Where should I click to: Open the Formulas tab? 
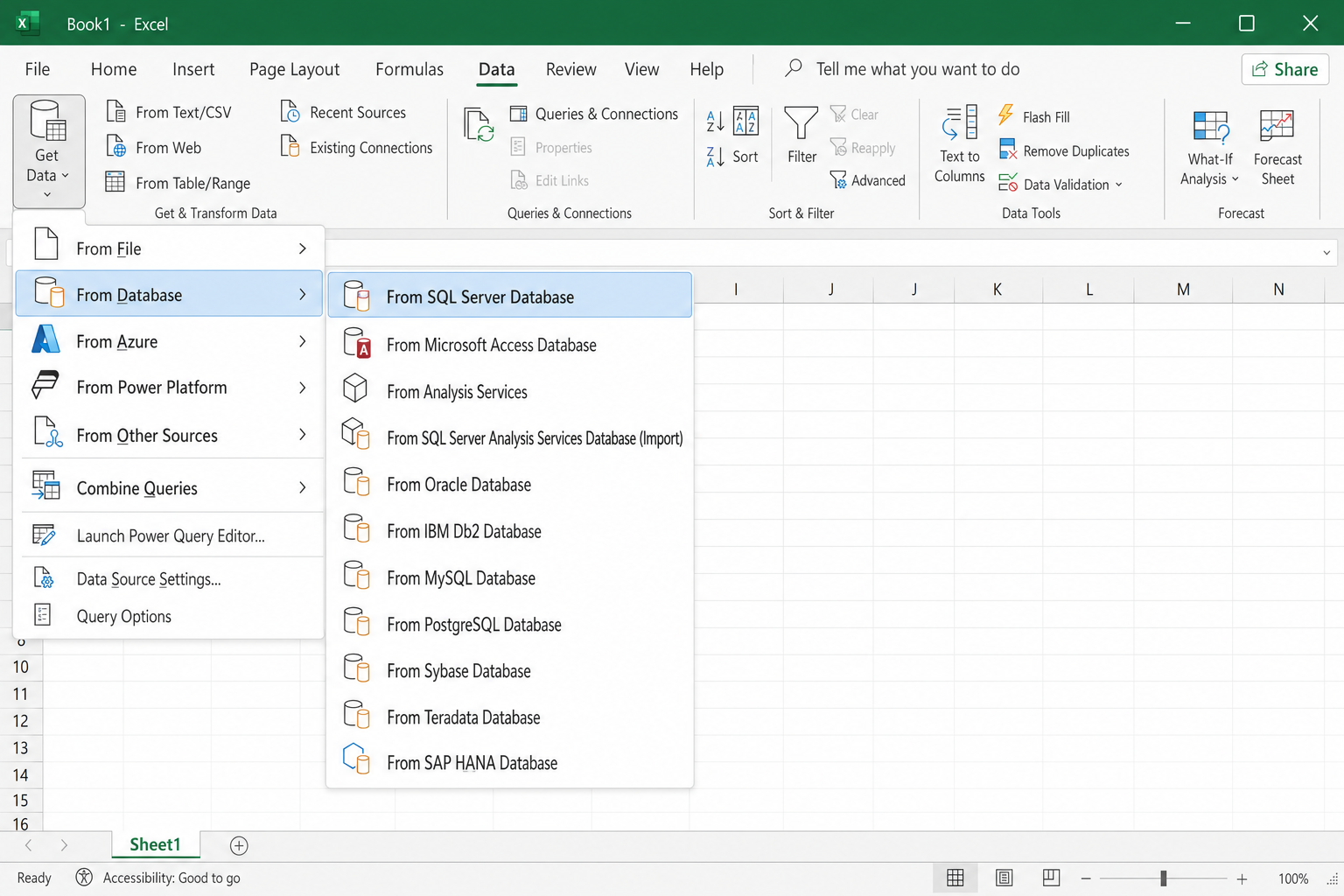[409, 69]
